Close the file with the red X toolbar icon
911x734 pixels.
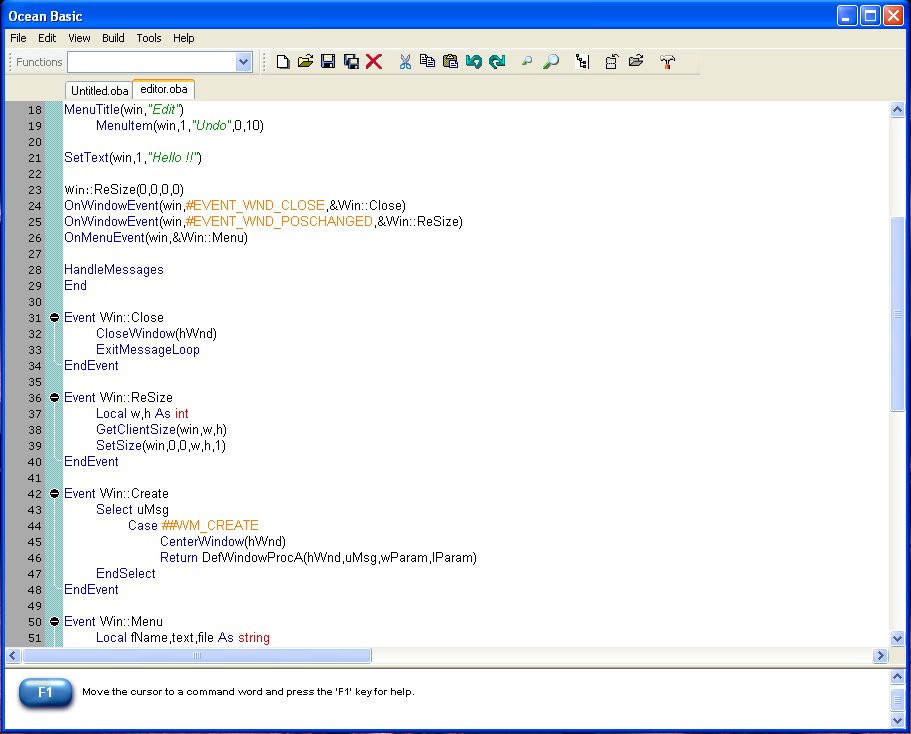click(x=374, y=62)
